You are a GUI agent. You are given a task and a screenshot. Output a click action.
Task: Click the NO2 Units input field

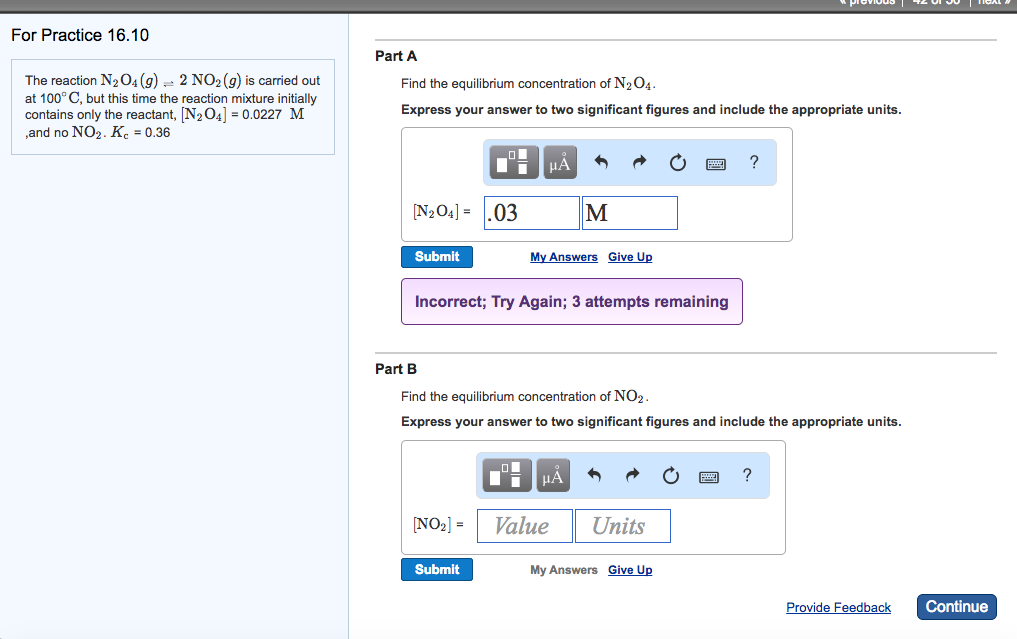pos(622,526)
